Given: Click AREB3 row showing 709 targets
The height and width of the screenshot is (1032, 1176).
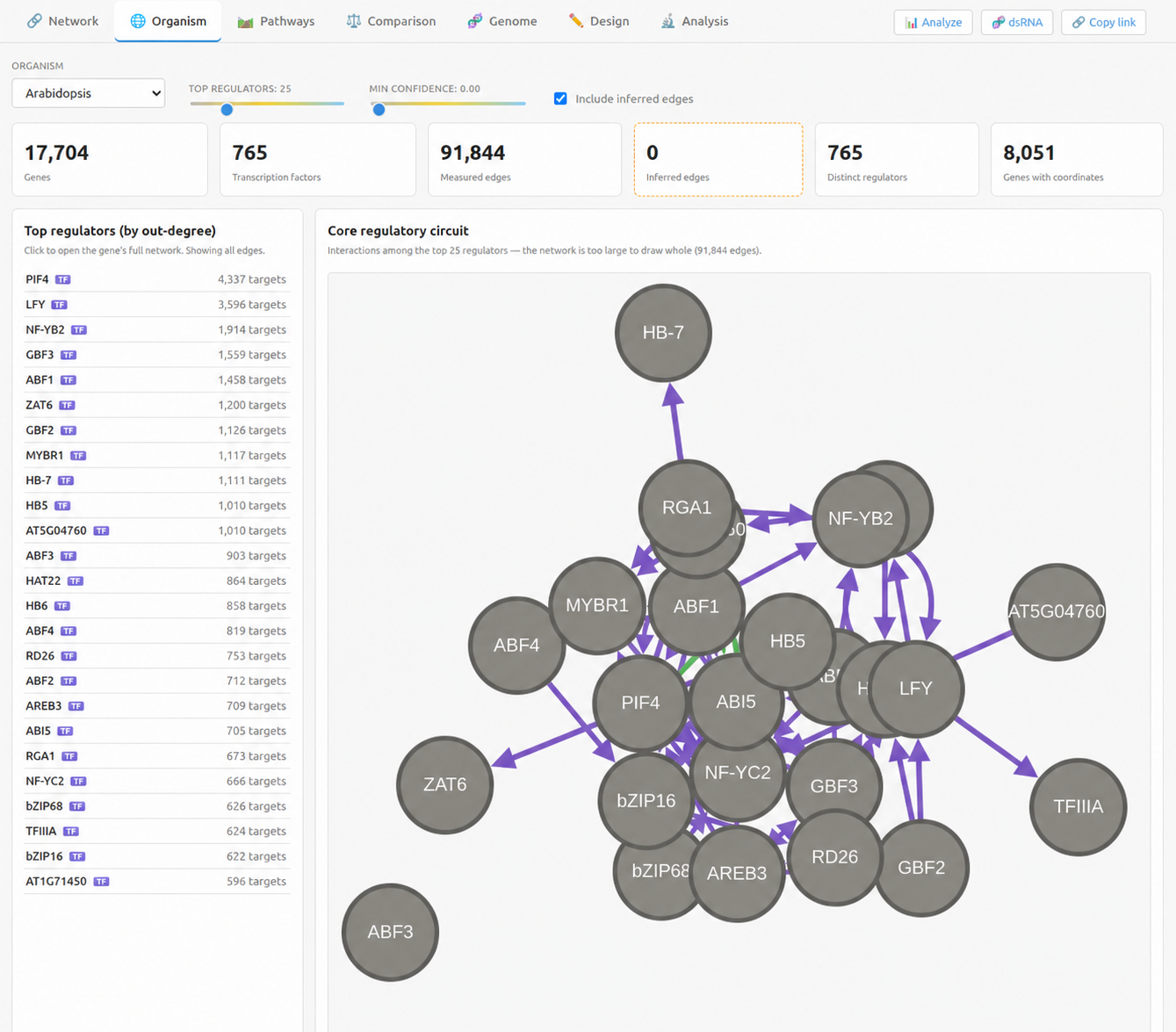Looking at the screenshot, I should (155, 706).
